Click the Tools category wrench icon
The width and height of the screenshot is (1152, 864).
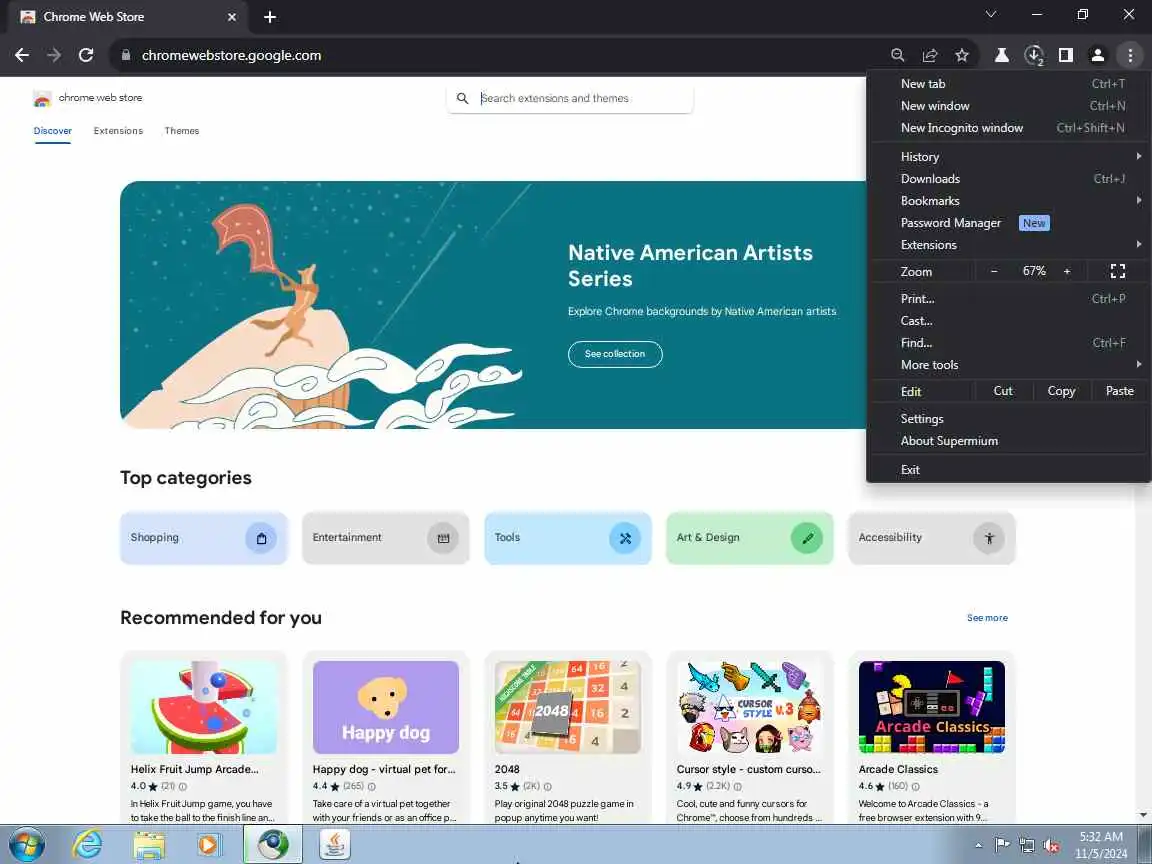[x=625, y=539]
